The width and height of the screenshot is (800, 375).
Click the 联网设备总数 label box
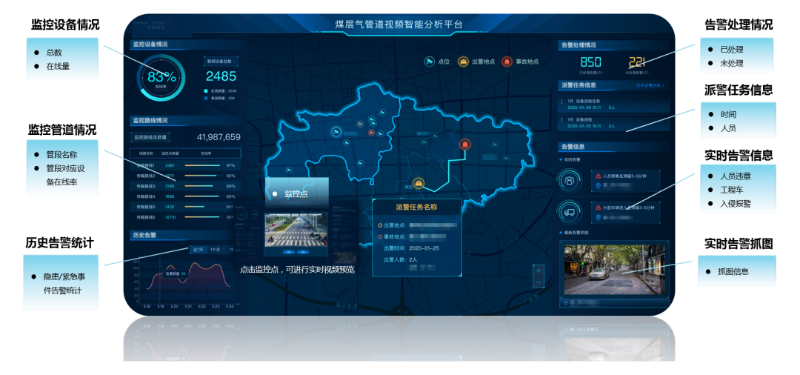coord(221,61)
